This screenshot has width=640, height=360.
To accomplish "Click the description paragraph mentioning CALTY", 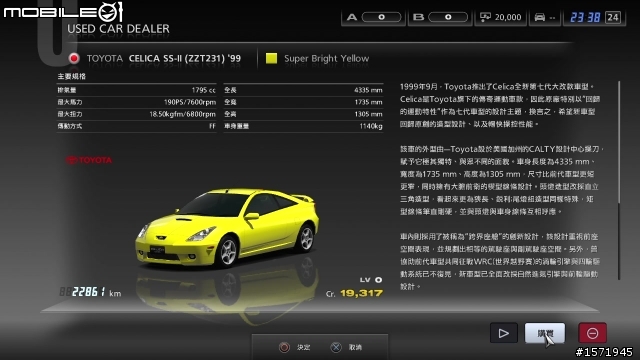I will pos(501,180).
